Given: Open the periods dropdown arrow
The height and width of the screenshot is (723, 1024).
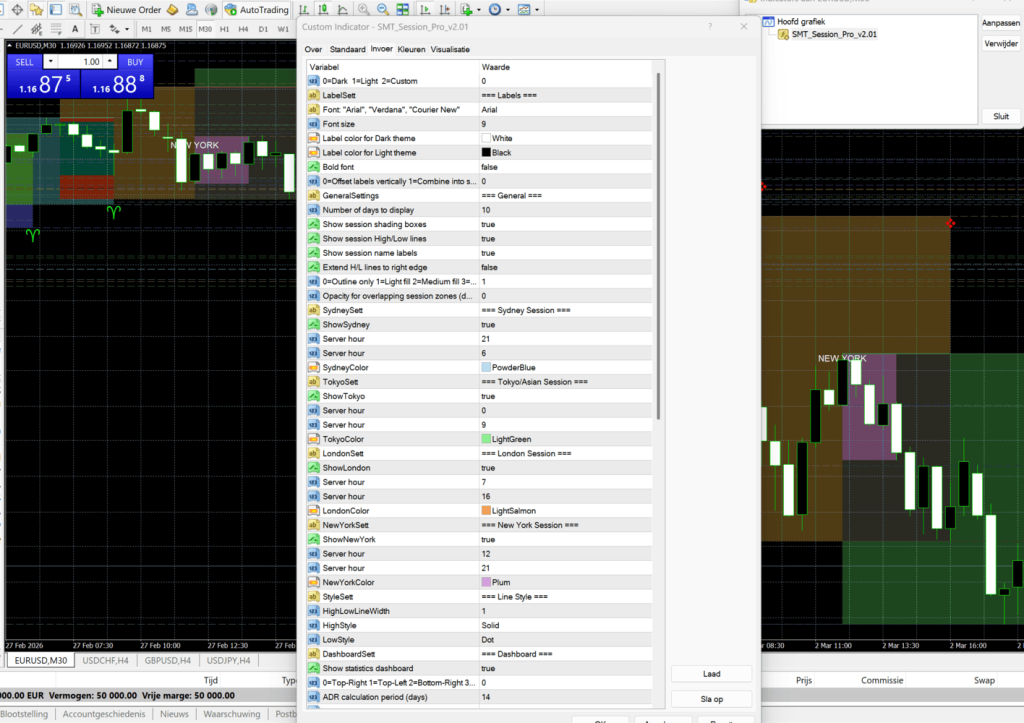Looking at the screenshot, I should click(507, 10).
